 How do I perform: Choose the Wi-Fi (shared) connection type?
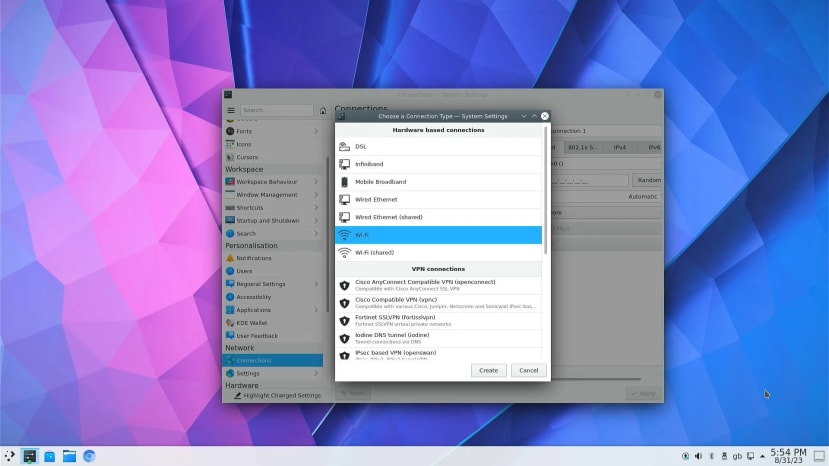click(x=438, y=253)
